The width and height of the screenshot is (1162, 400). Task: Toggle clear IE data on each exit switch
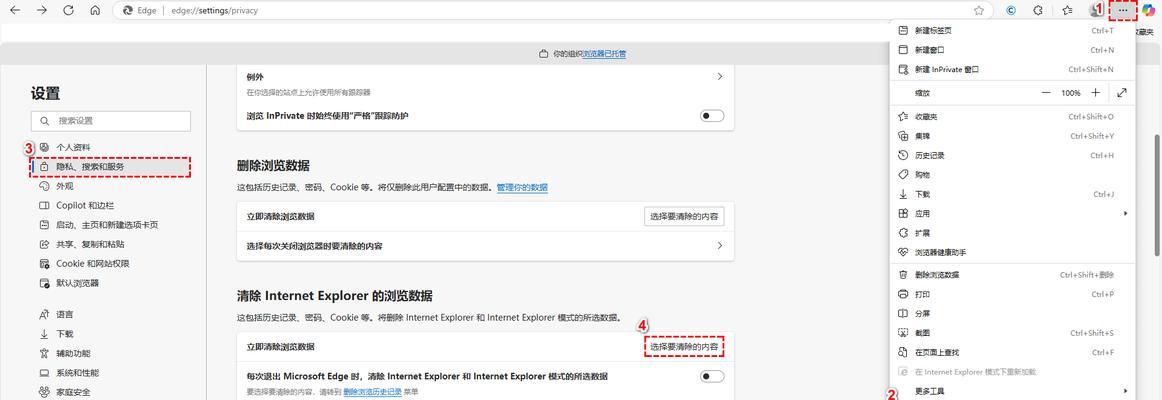coord(712,376)
